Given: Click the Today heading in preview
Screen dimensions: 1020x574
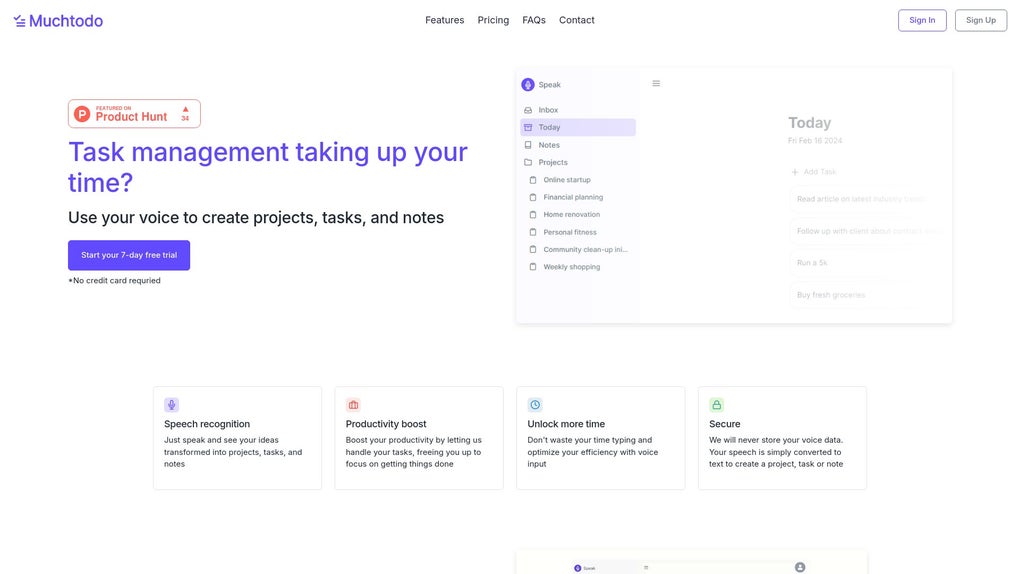Looking at the screenshot, I should [x=809, y=123].
